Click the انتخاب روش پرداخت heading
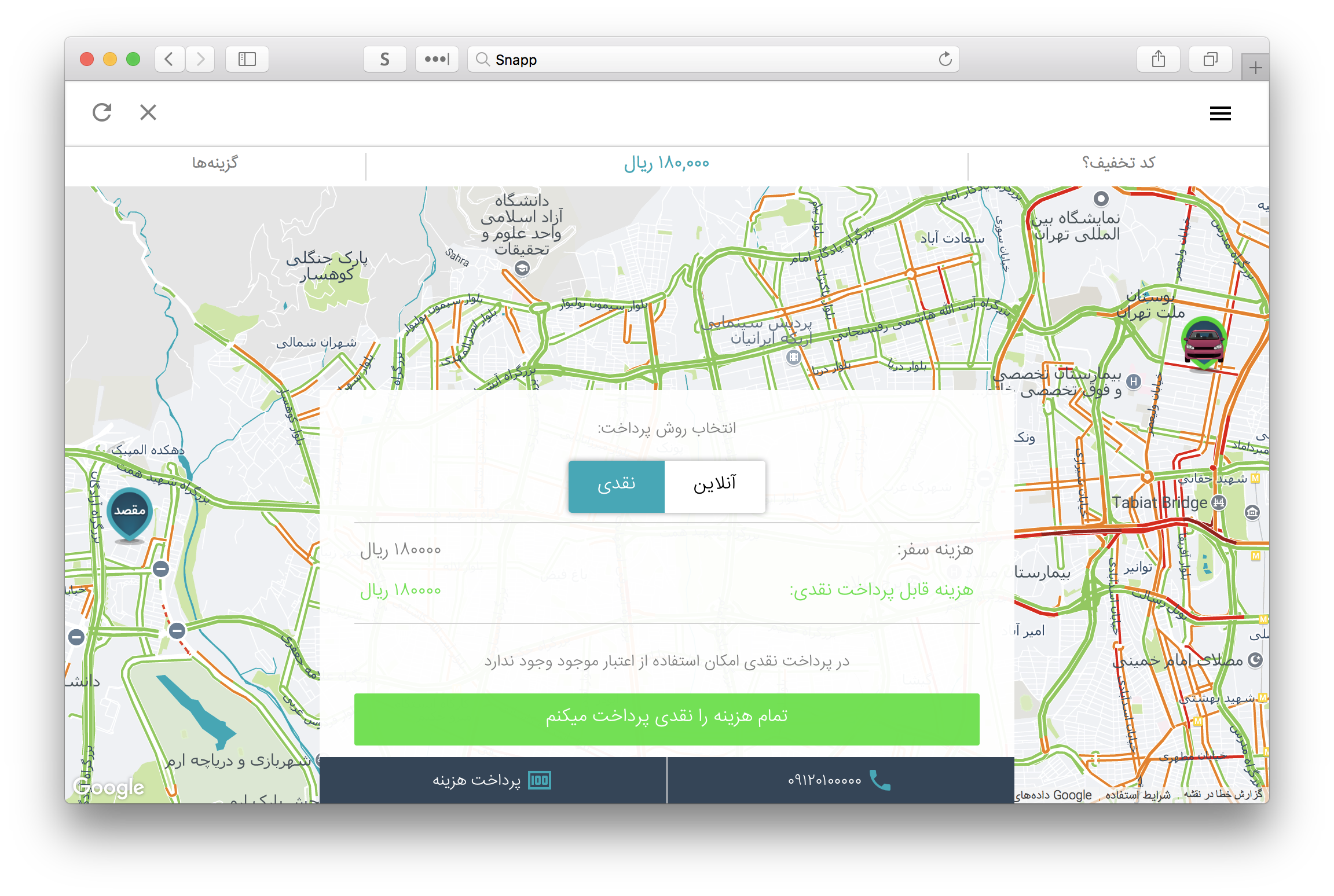 (x=667, y=428)
